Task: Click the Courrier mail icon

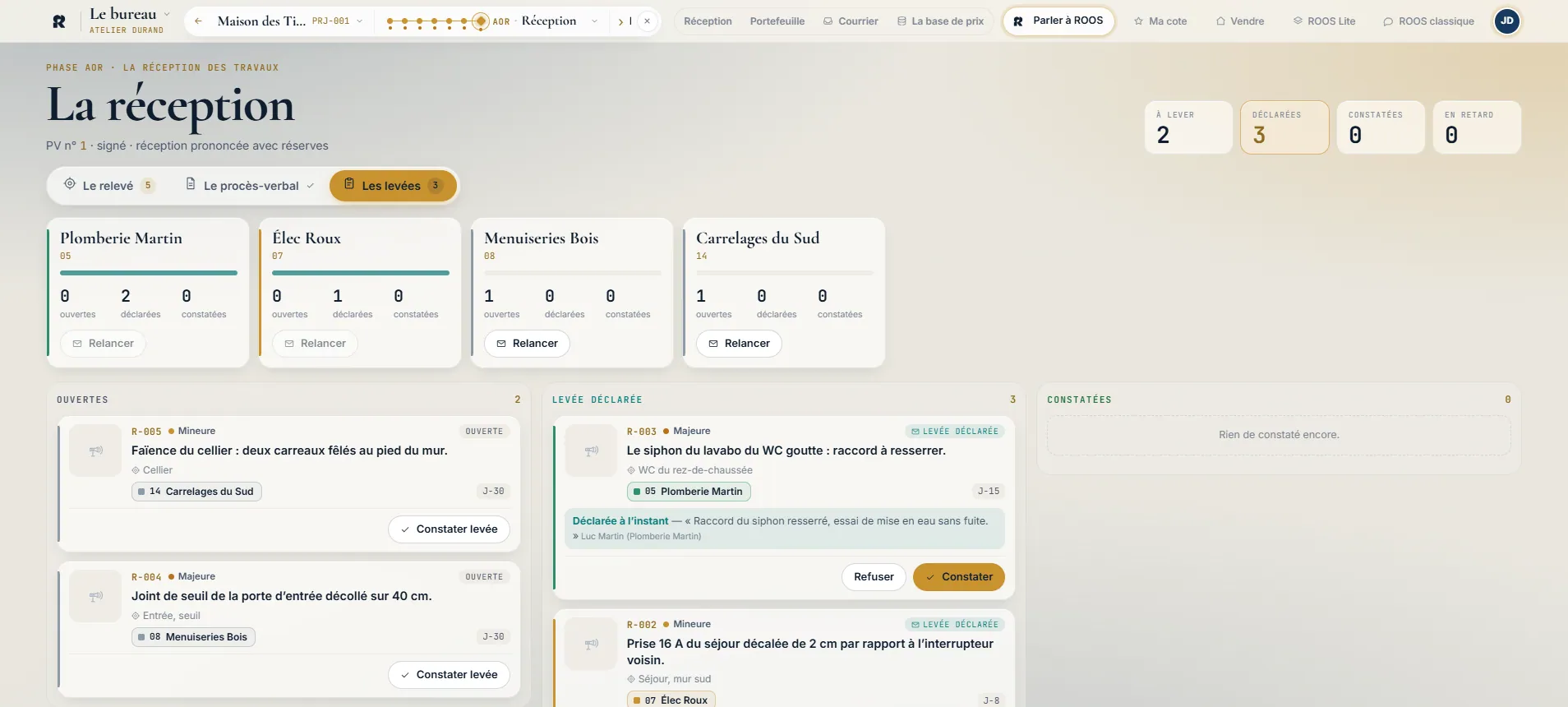Action: (x=828, y=21)
